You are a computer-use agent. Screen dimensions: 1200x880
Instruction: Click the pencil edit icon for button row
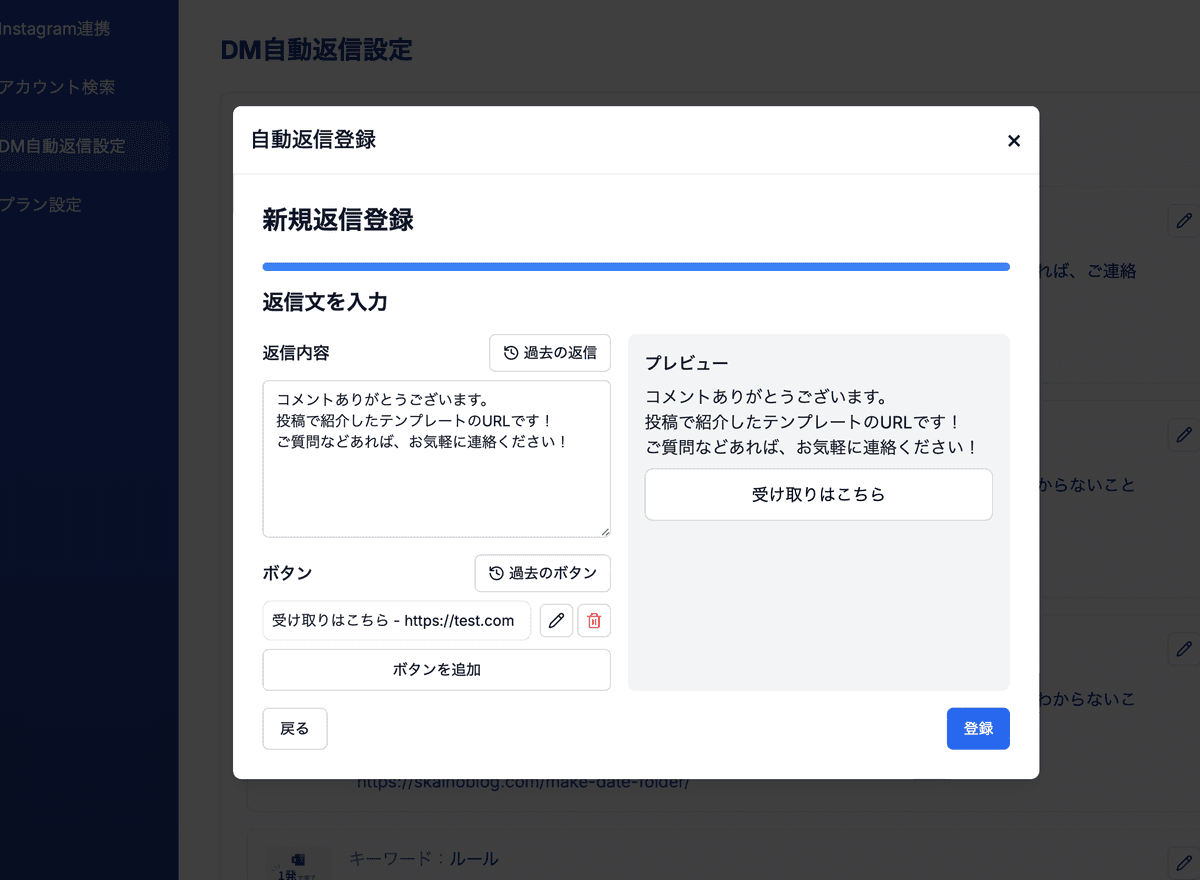(x=557, y=621)
